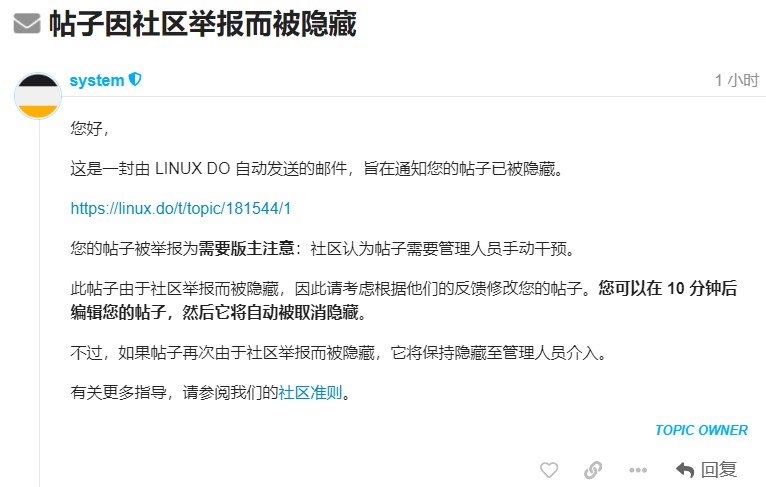Open the 社区准则 guidelines link
Image resolution: width=766 pixels, height=487 pixels.
tap(310, 392)
